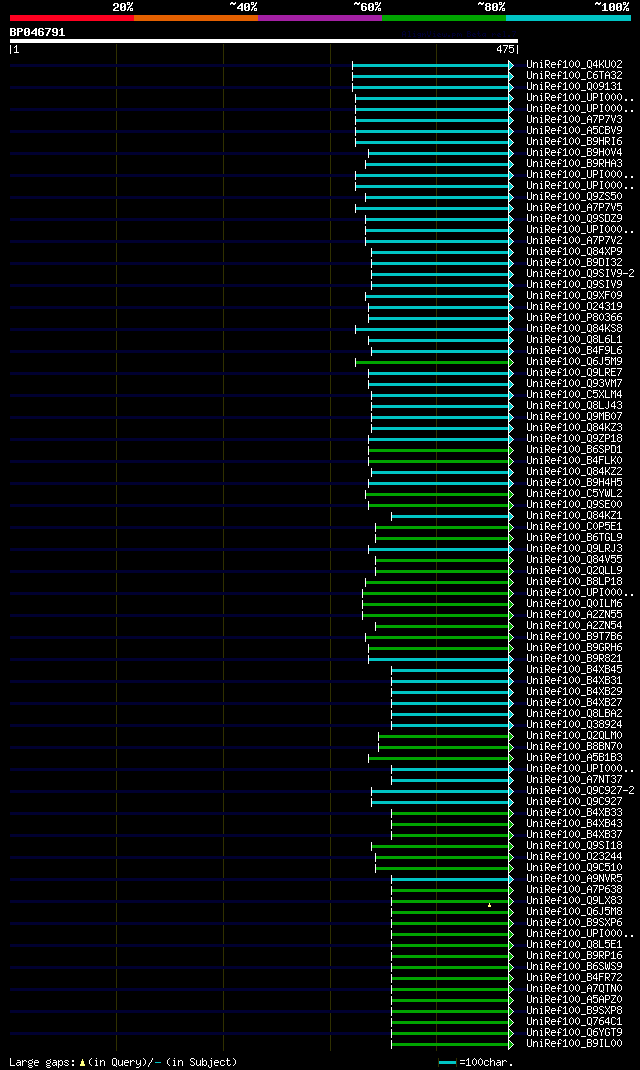Click yellow gap marker in Q9LX83 row

pos(489,905)
